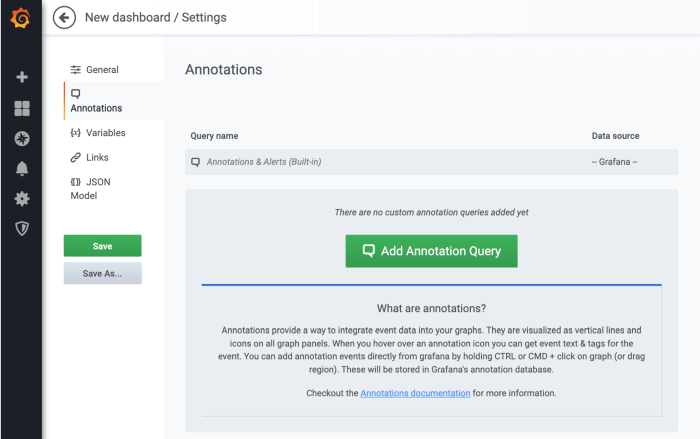Screen dimensions: 700x439
Task: Open the Alerting bell icon
Action: pos(21,168)
